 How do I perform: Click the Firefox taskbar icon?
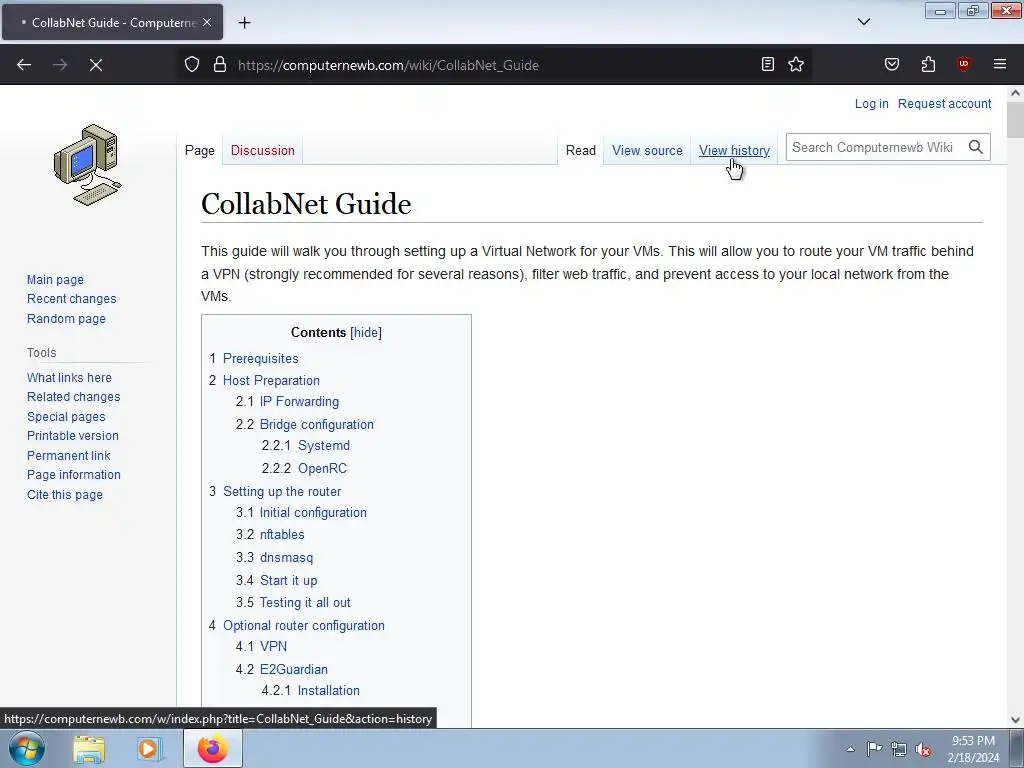[x=212, y=749]
